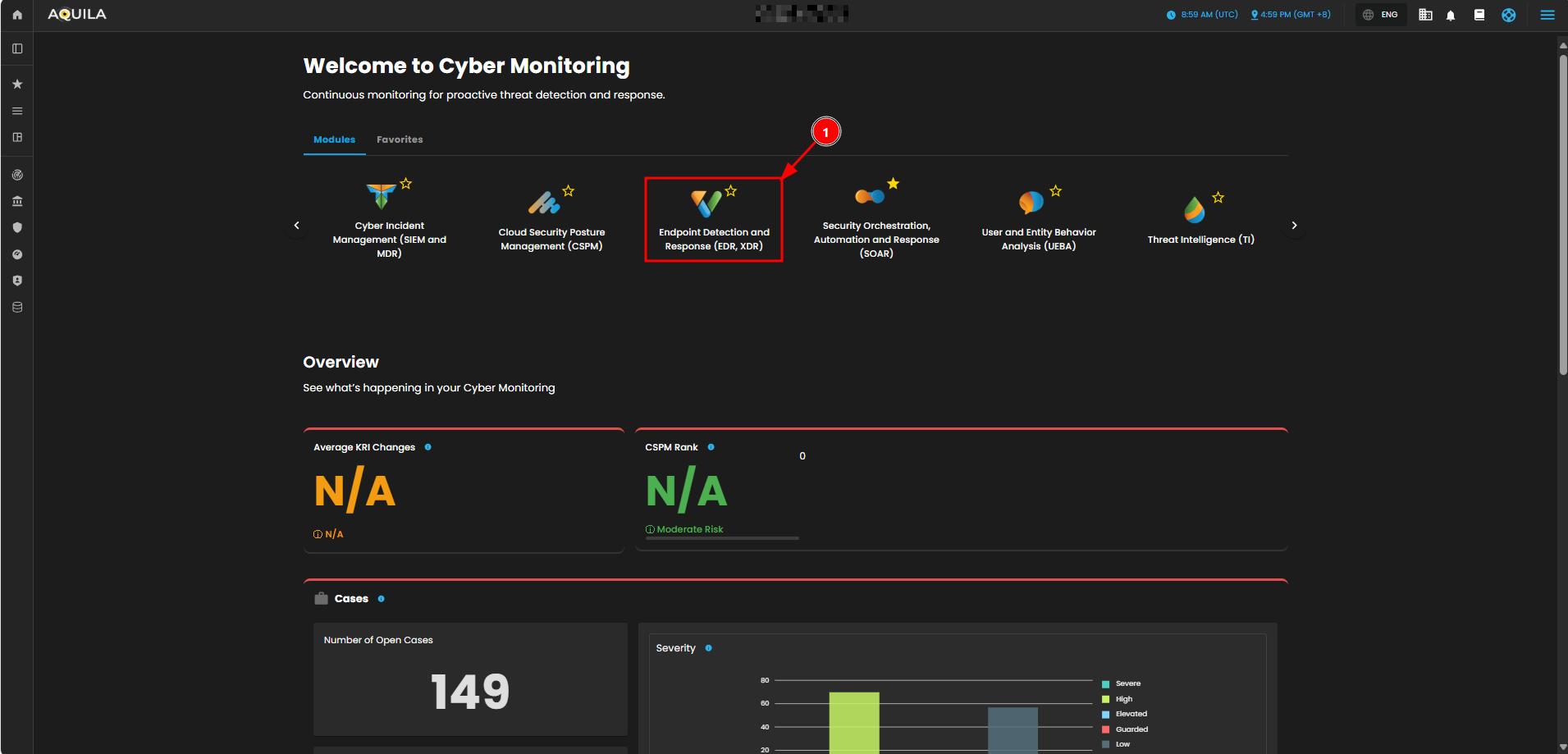Click the shield icon in the left sidebar

(17, 227)
